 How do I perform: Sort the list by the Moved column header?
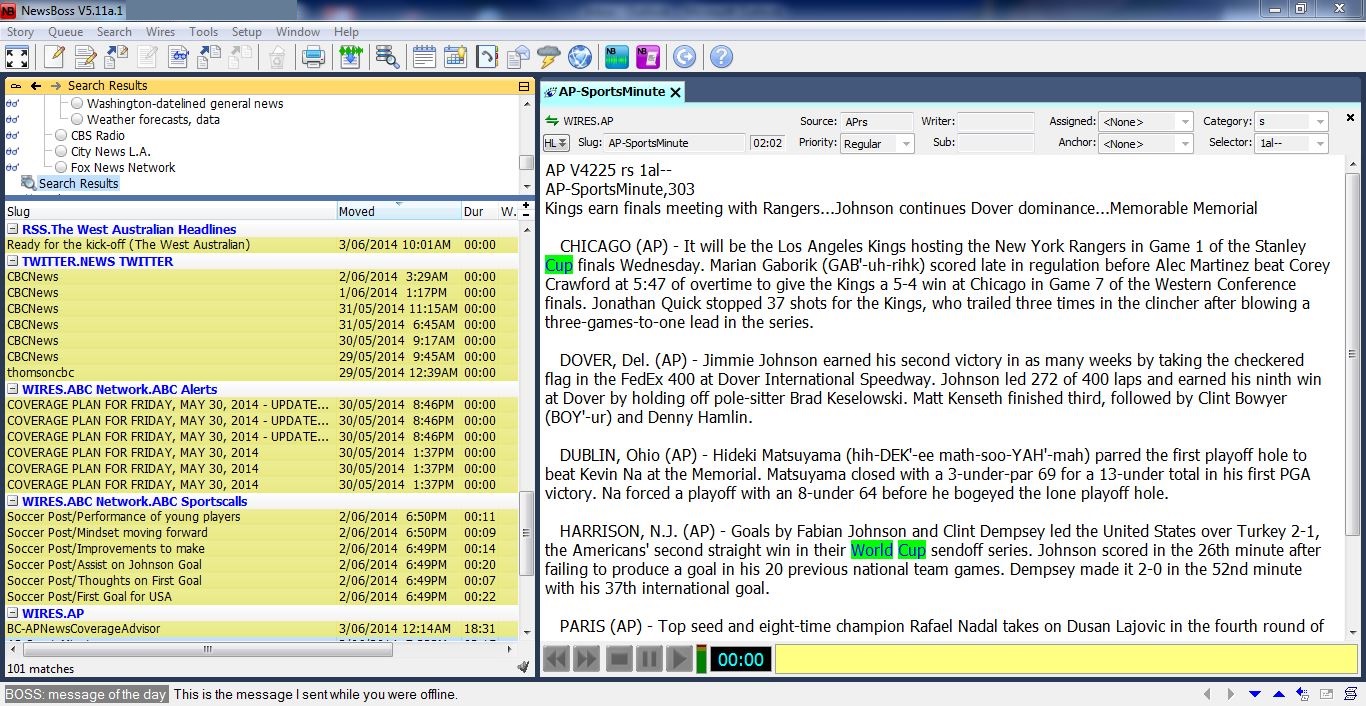pos(398,211)
